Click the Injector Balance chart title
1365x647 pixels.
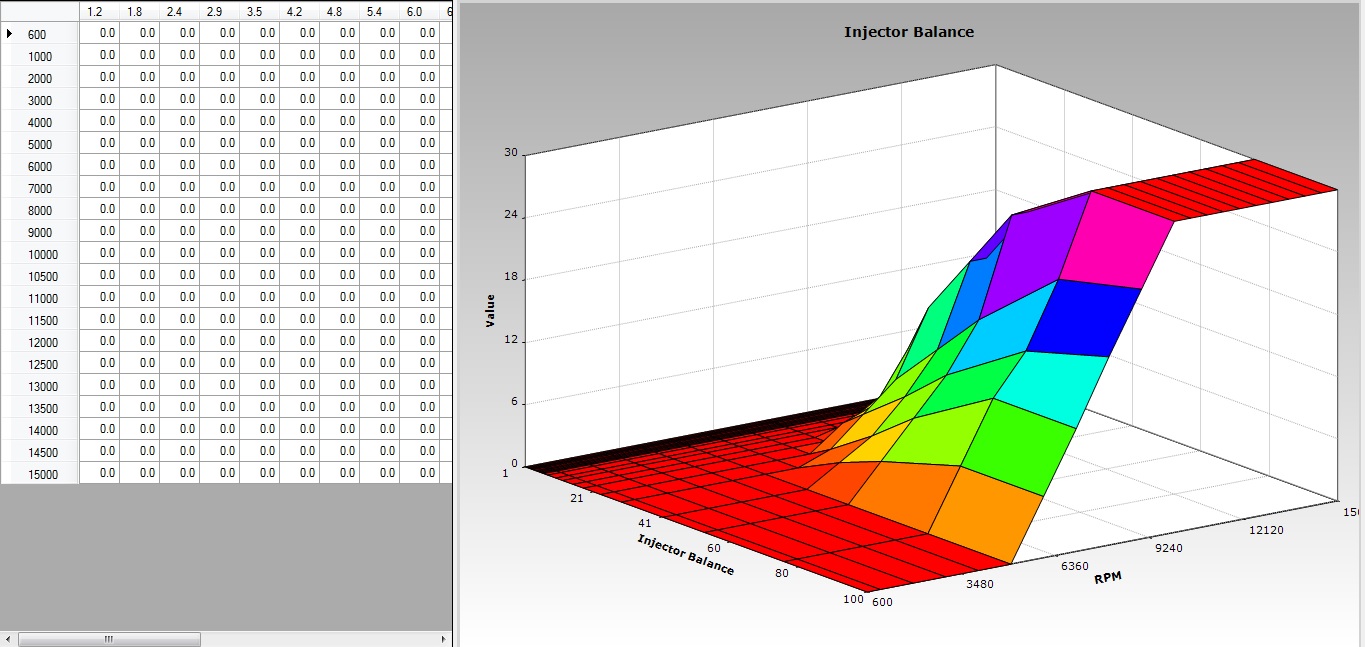(908, 32)
